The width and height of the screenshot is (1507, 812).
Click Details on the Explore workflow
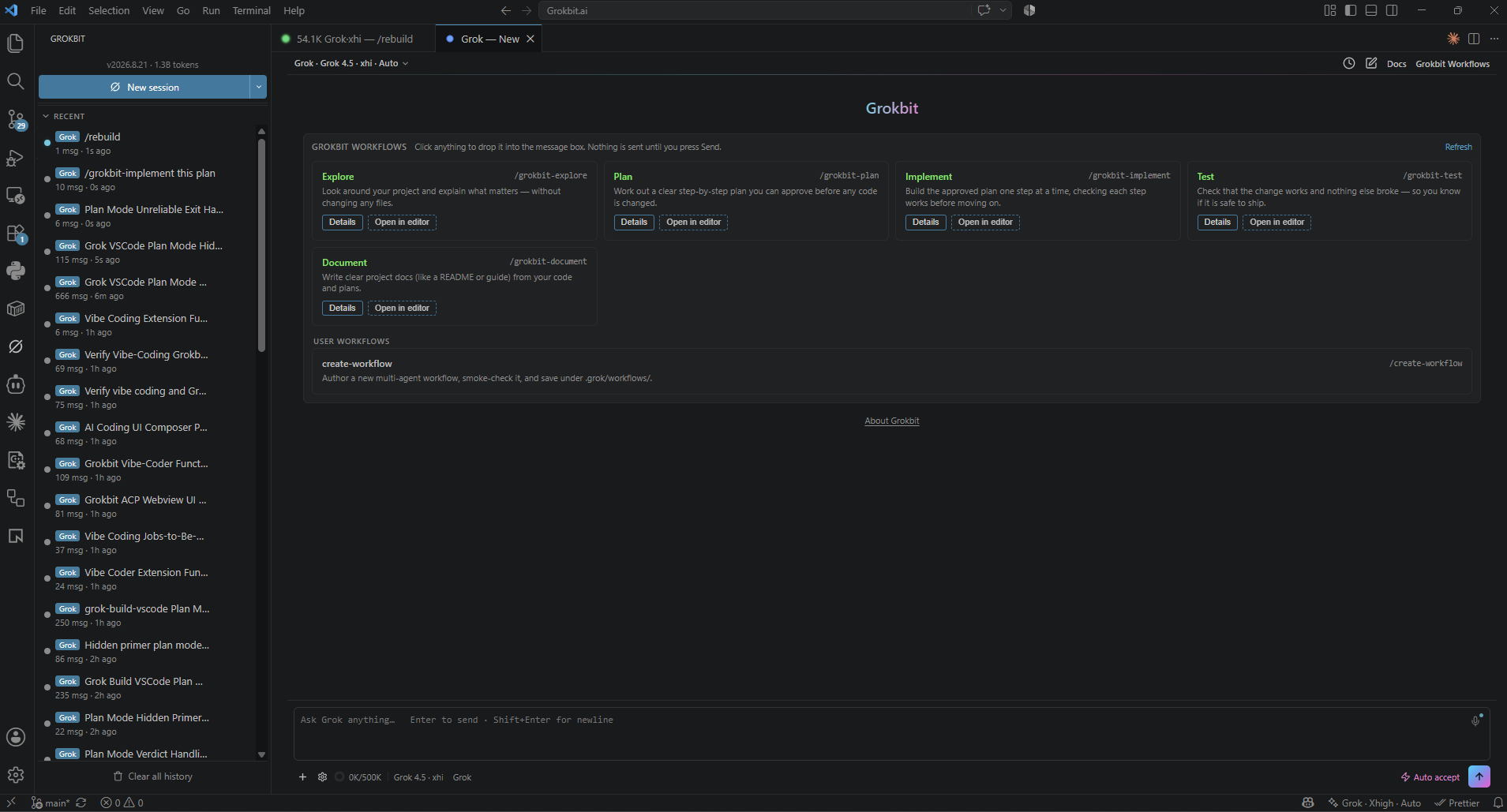pyautogui.click(x=342, y=223)
